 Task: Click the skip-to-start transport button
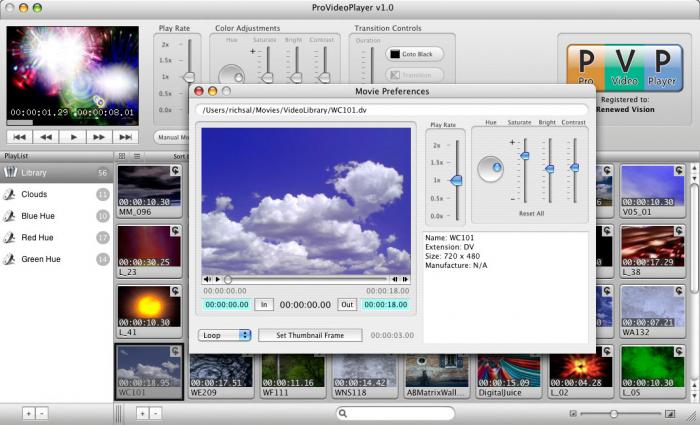(x=20, y=136)
